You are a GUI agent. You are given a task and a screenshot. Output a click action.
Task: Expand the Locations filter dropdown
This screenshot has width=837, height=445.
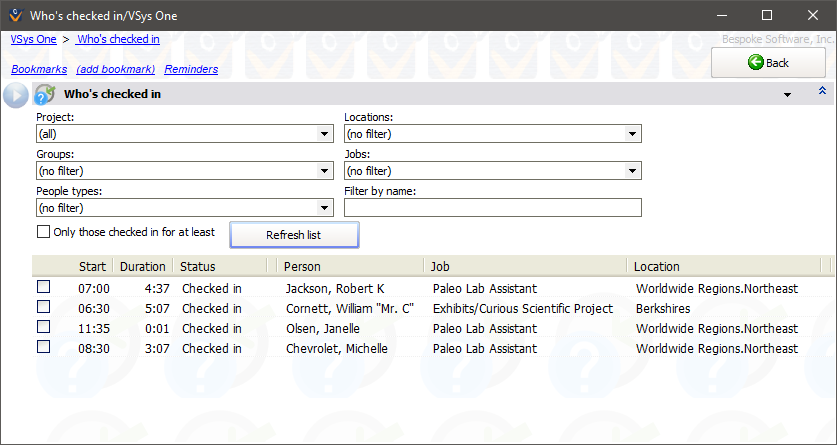tap(492, 134)
